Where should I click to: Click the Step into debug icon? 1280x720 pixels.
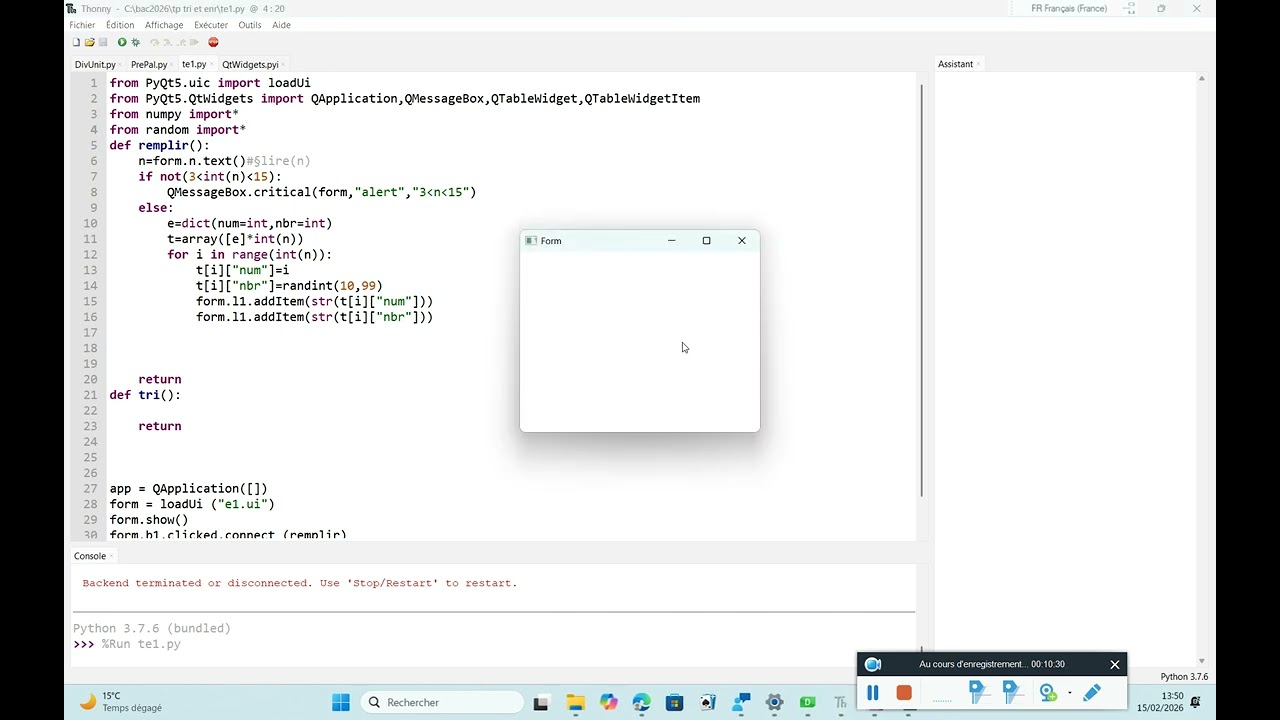(x=167, y=42)
